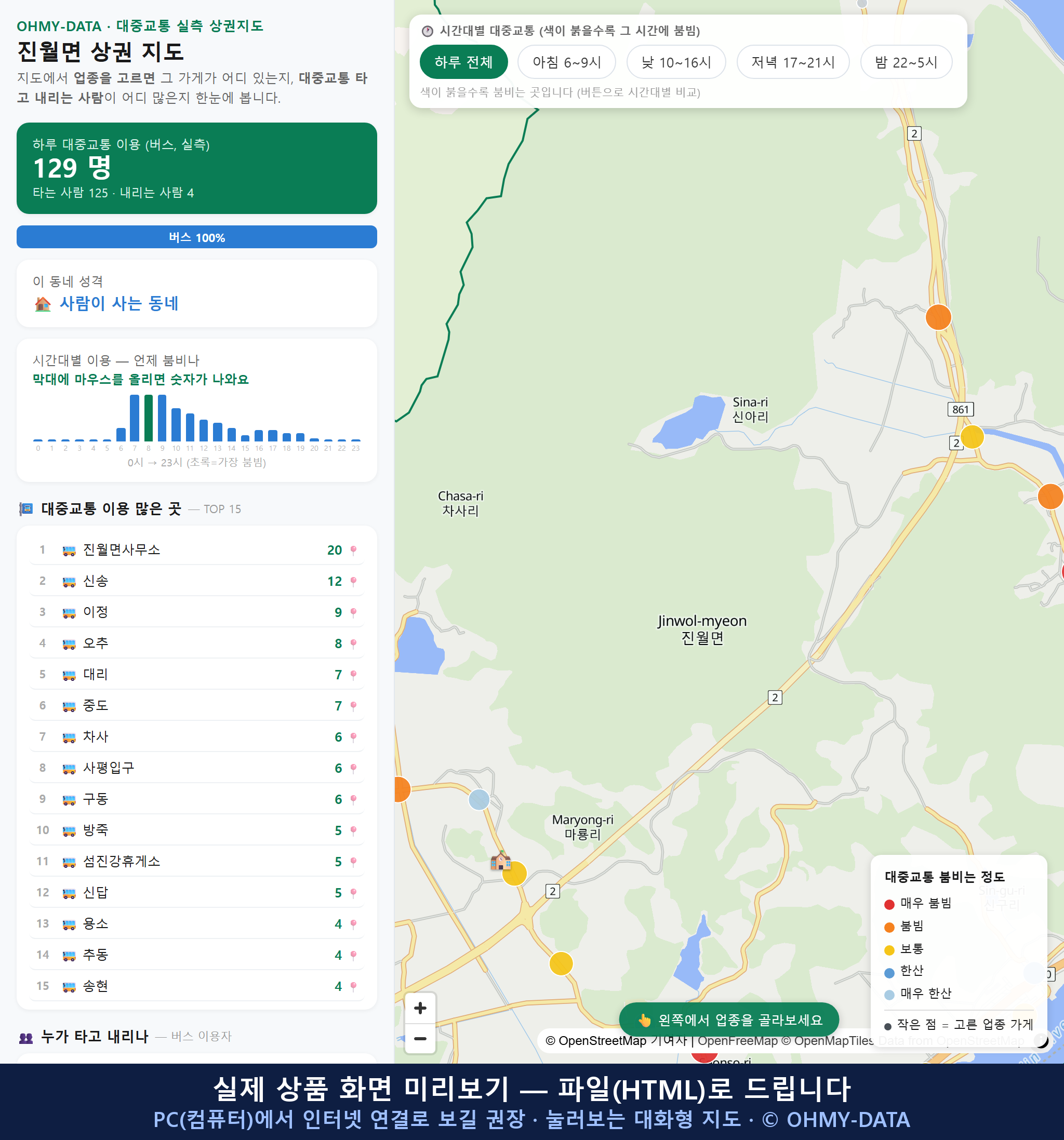The width and height of the screenshot is (1064, 1140).
Task: Click the green peak bar at hour 8
Action: (149, 418)
